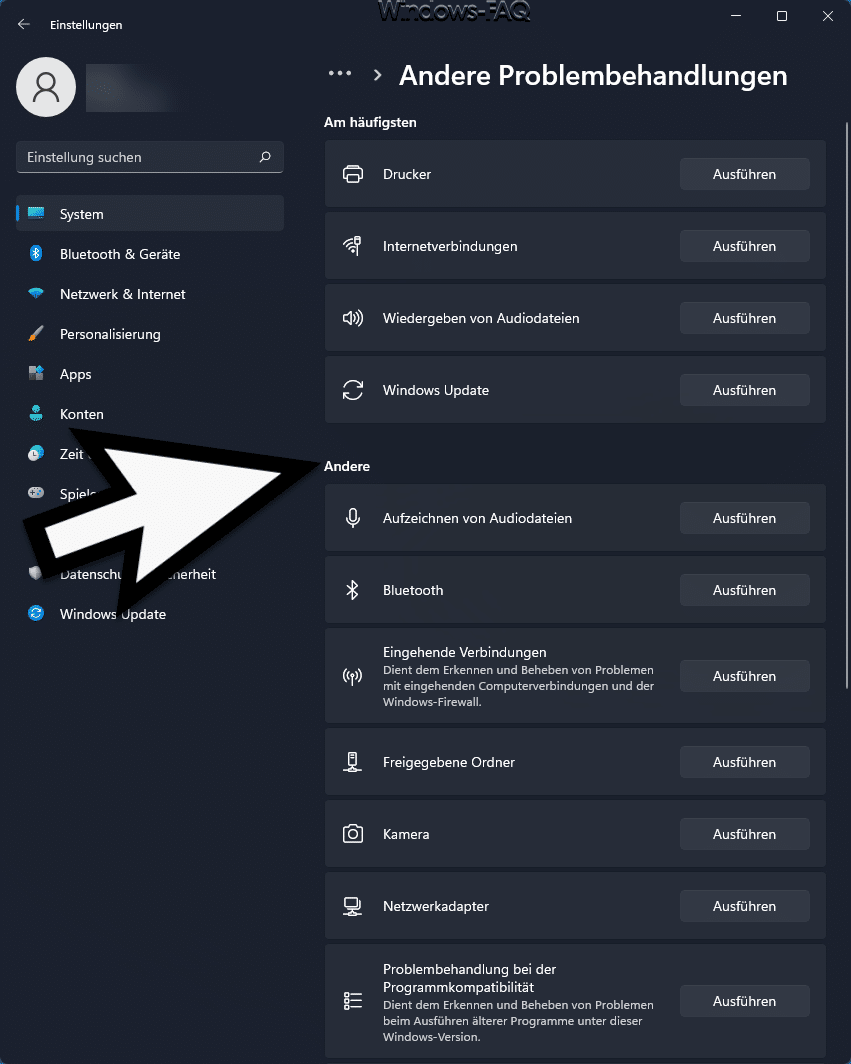Open Personalisierung settings
This screenshot has height=1064, width=851.
149,334
